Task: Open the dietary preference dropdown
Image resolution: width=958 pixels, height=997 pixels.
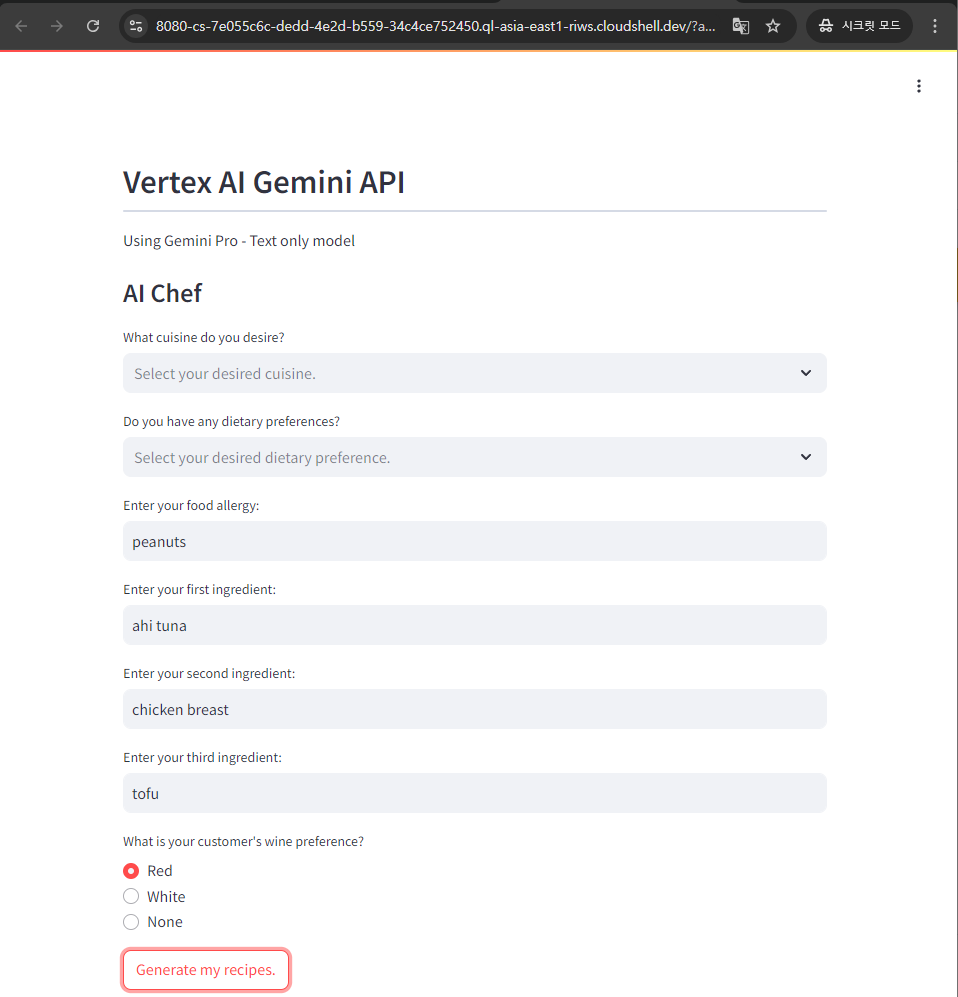Action: point(474,457)
